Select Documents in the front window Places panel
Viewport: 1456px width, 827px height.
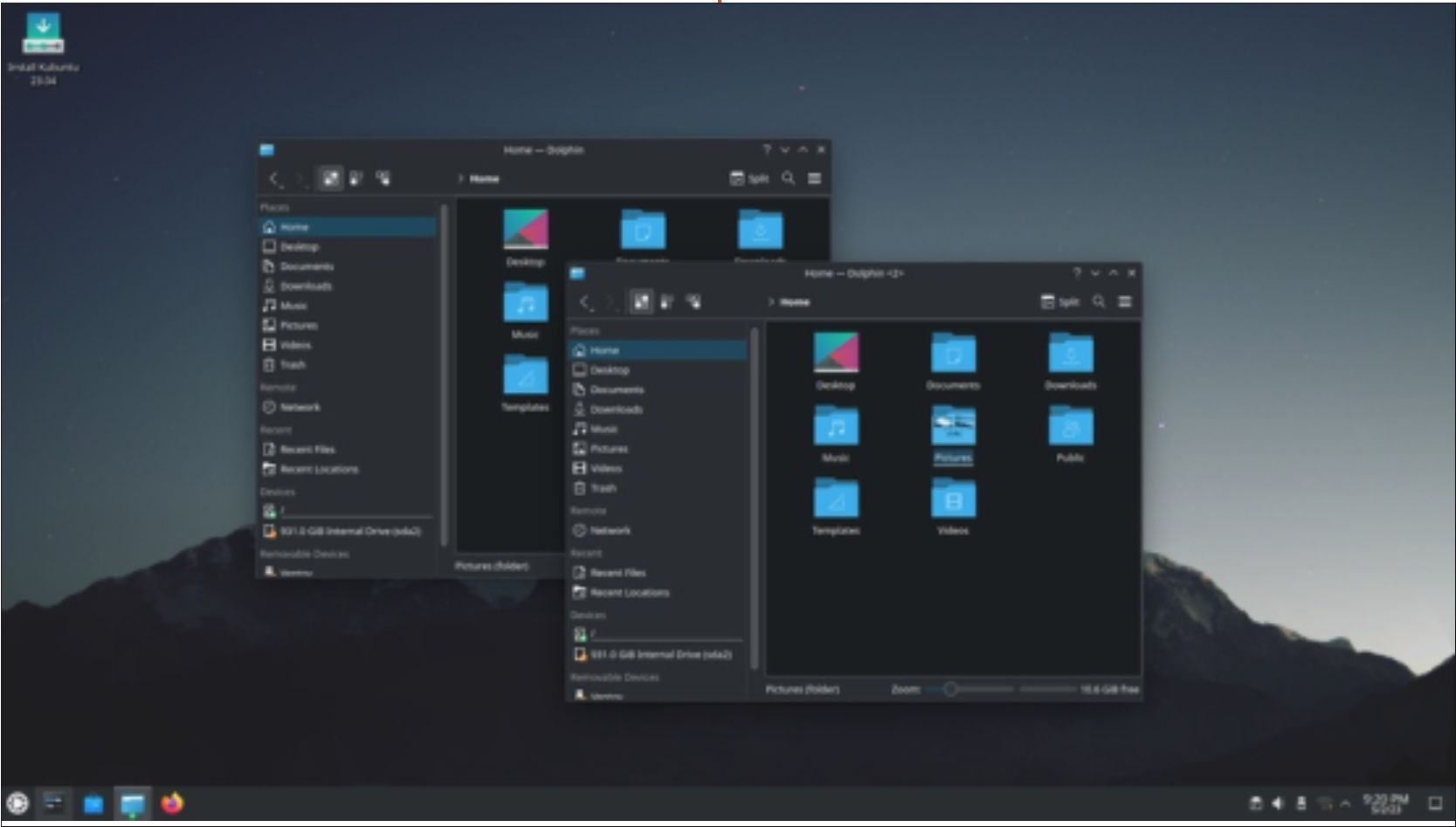click(659, 389)
